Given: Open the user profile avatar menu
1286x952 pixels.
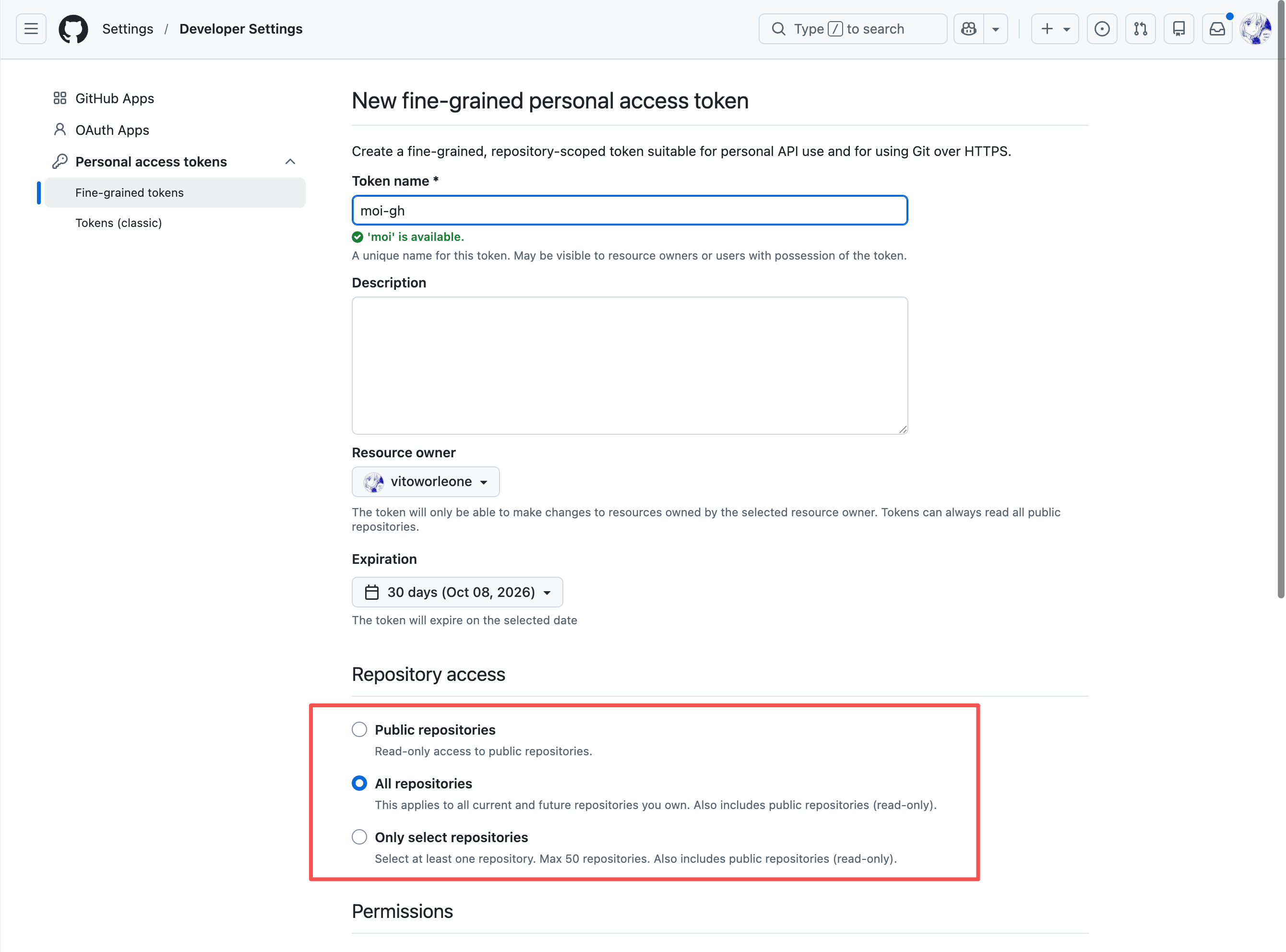Looking at the screenshot, I should pyautogui.click(x=1255, y=29).
